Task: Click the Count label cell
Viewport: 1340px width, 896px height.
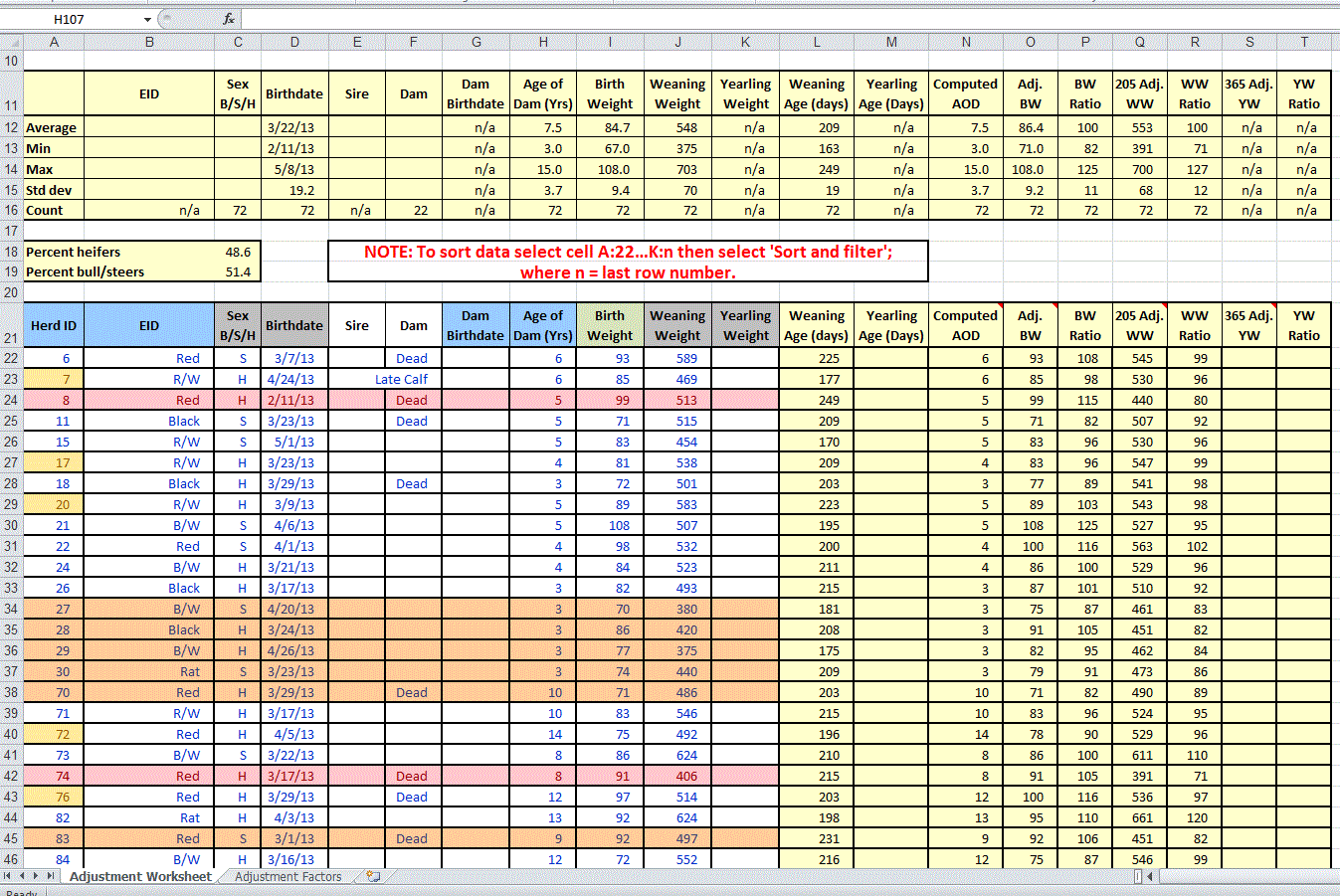Action: 54,211
